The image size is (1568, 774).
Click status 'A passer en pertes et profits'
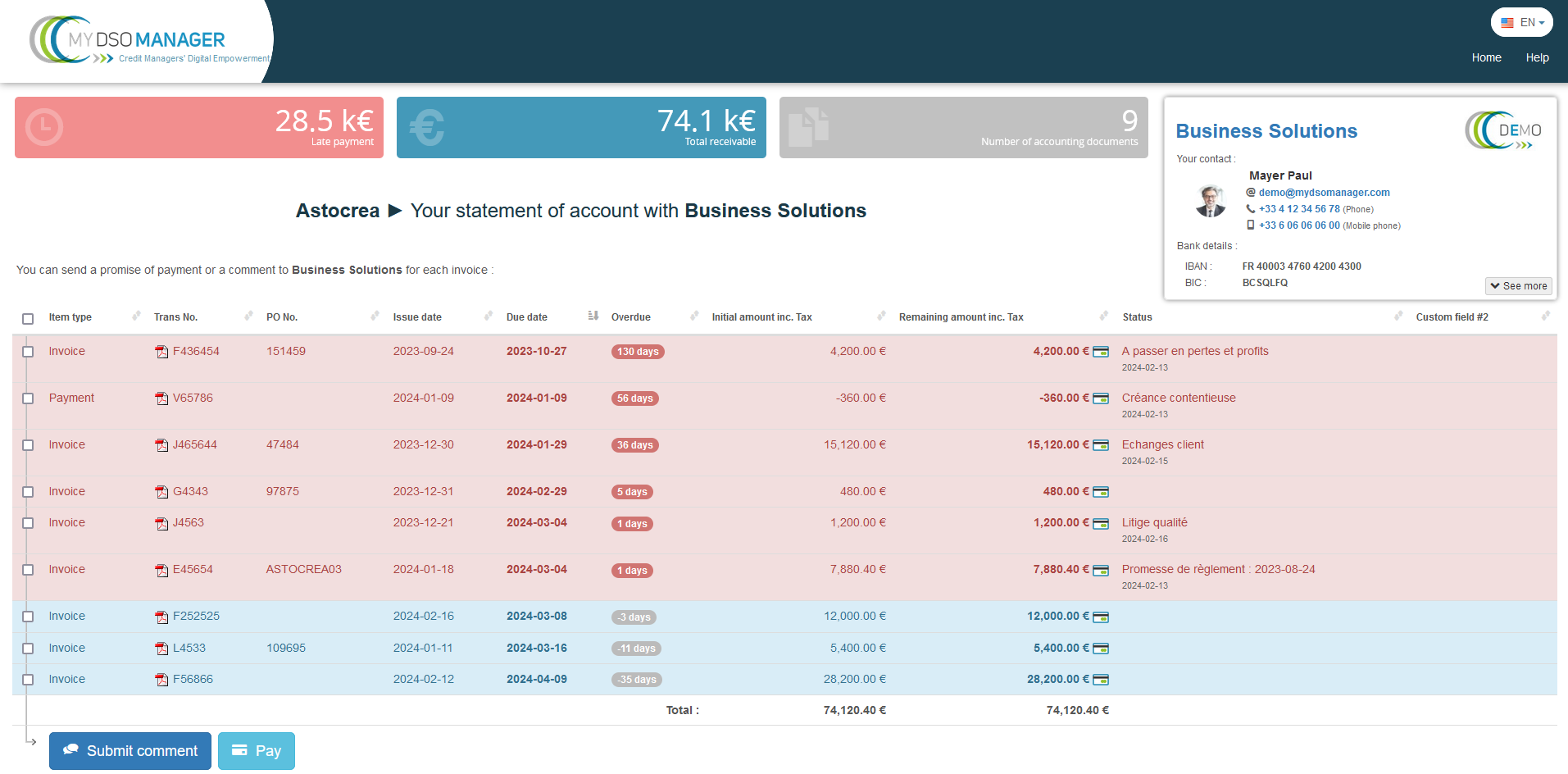point(1195,352)
